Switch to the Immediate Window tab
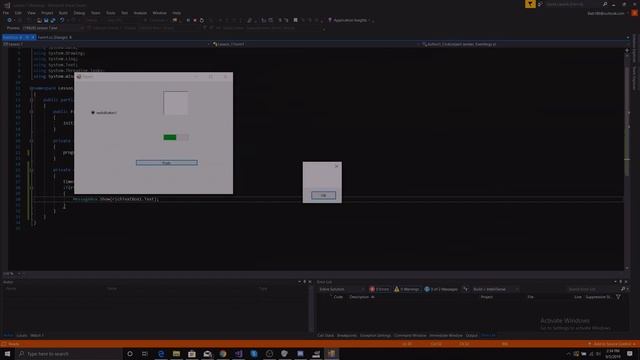640x360 pixels. 446,336
